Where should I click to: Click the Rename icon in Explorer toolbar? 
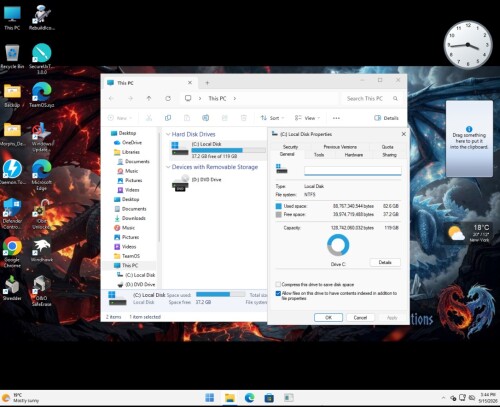(206, 118)
